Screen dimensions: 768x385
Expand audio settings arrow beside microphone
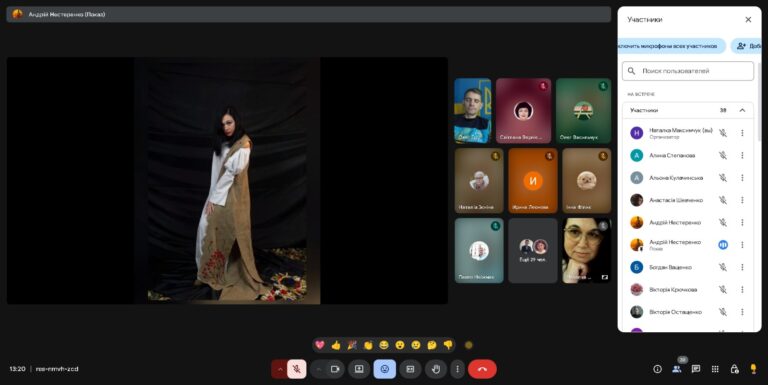[x=280, y=369]
